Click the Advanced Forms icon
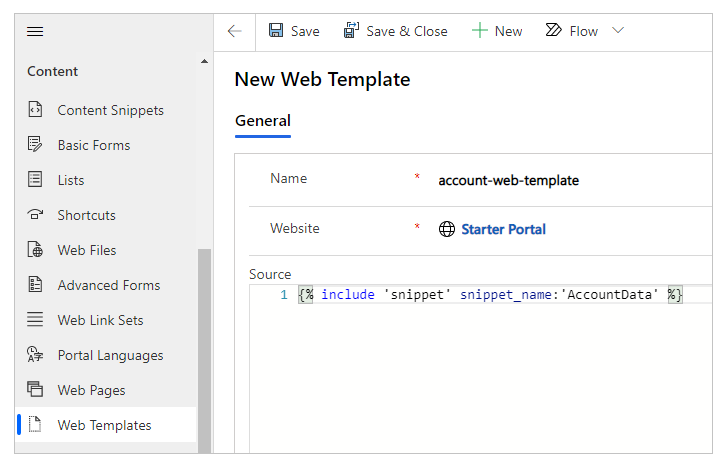 coord(36,285)
